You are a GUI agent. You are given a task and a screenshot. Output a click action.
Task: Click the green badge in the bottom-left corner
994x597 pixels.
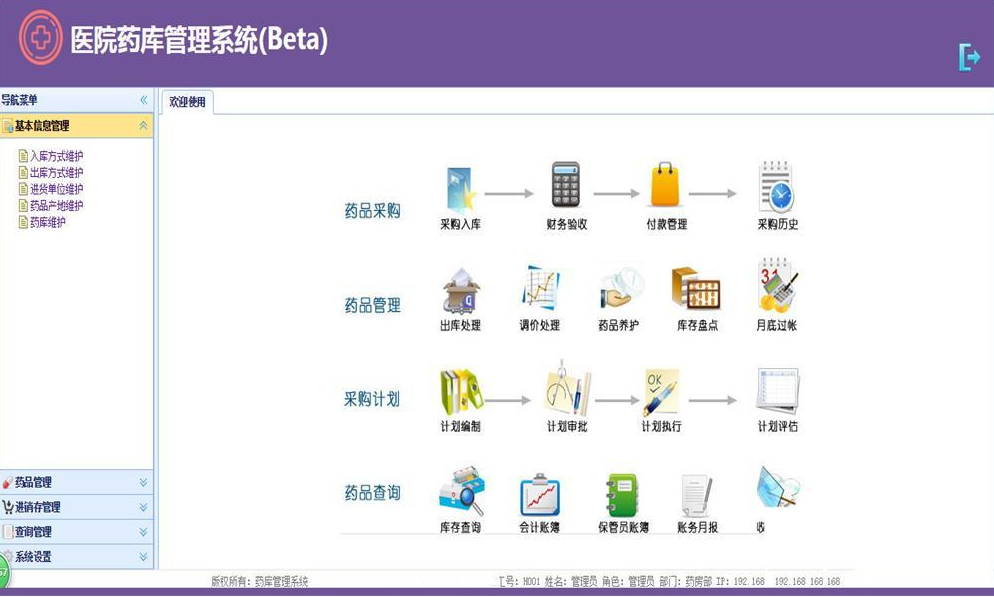(4, 572)
